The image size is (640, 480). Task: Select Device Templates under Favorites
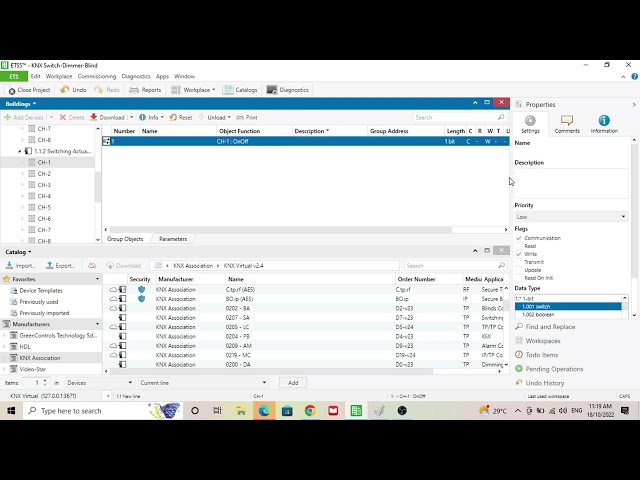(41, 291)
